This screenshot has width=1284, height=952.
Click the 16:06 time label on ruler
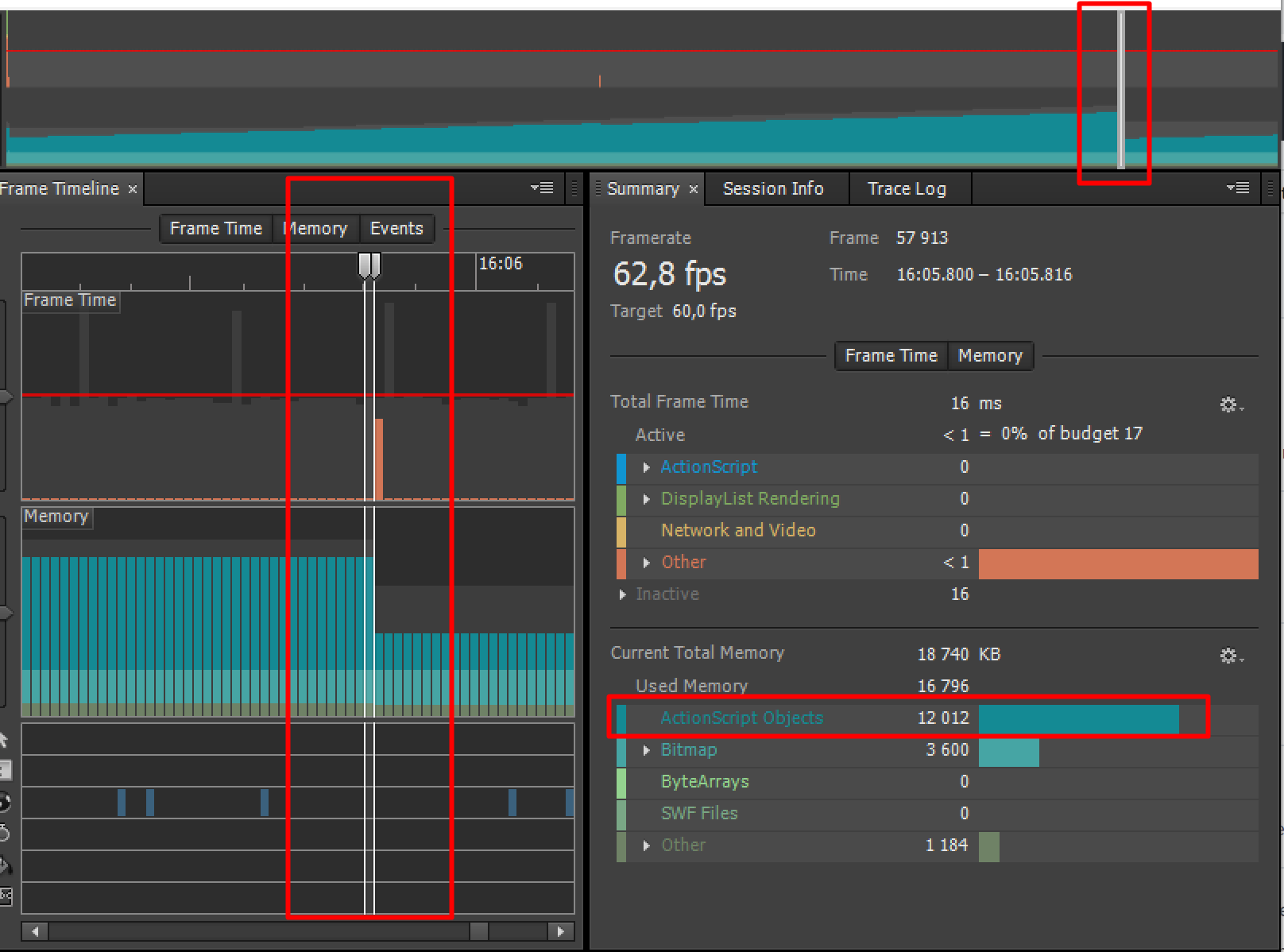coord(501,264)
